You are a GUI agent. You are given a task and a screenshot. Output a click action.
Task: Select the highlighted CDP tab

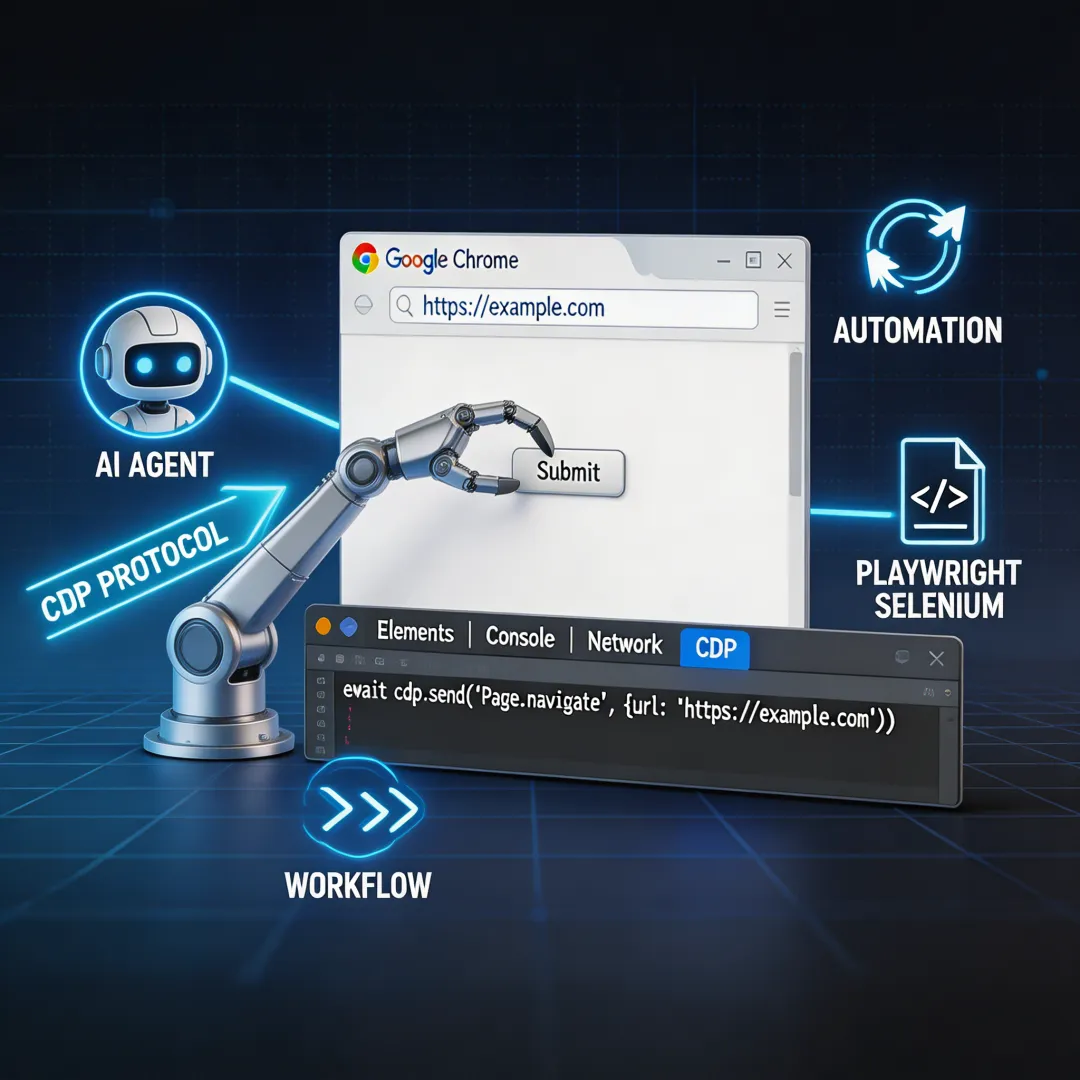pyautogui.click(x=715, y=648)
